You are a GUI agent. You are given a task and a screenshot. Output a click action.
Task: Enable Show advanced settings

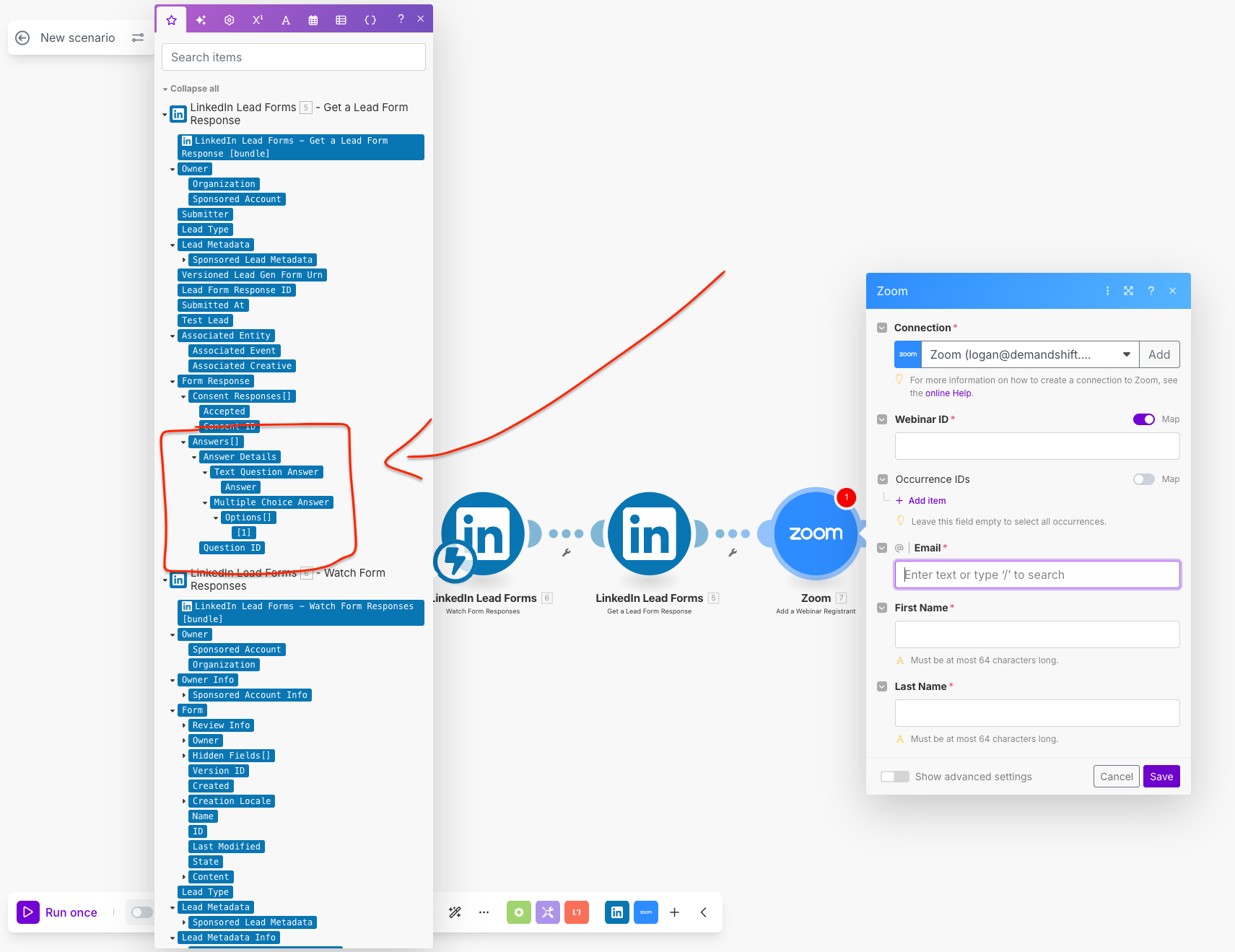click(x=895, y=777)
